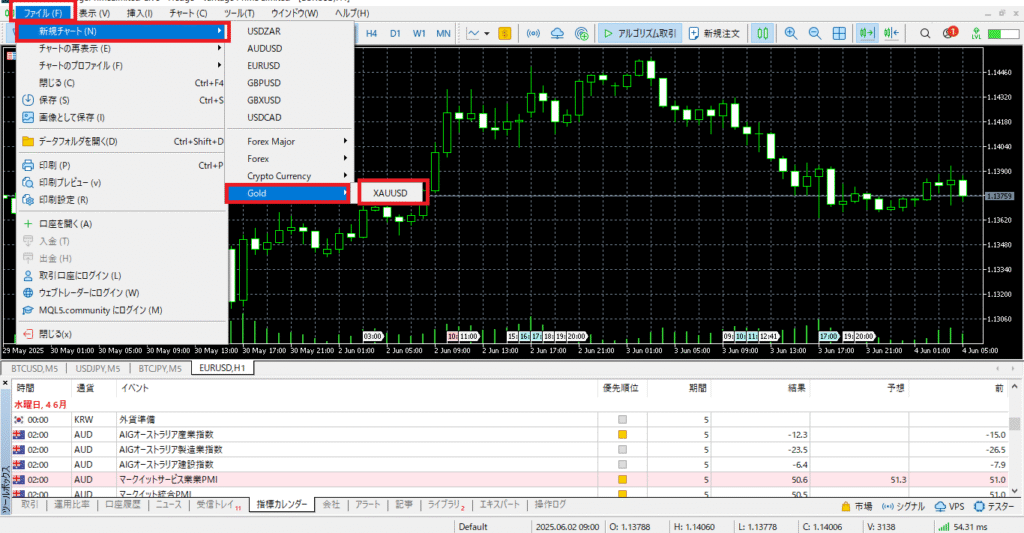
Task: Toggle the chart shift button
Action: (890, 33)
